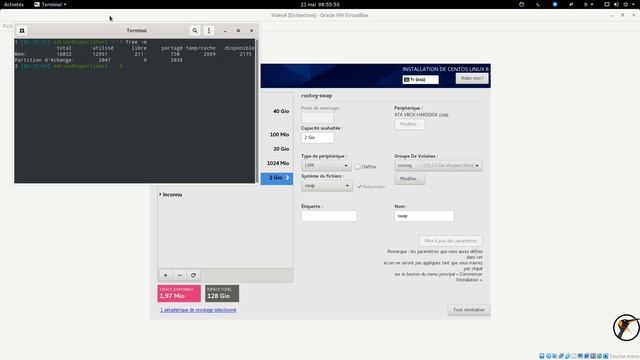Click VirtualBox USB status icon
This screenshot has height=360, width=640.
click(568, 356)
